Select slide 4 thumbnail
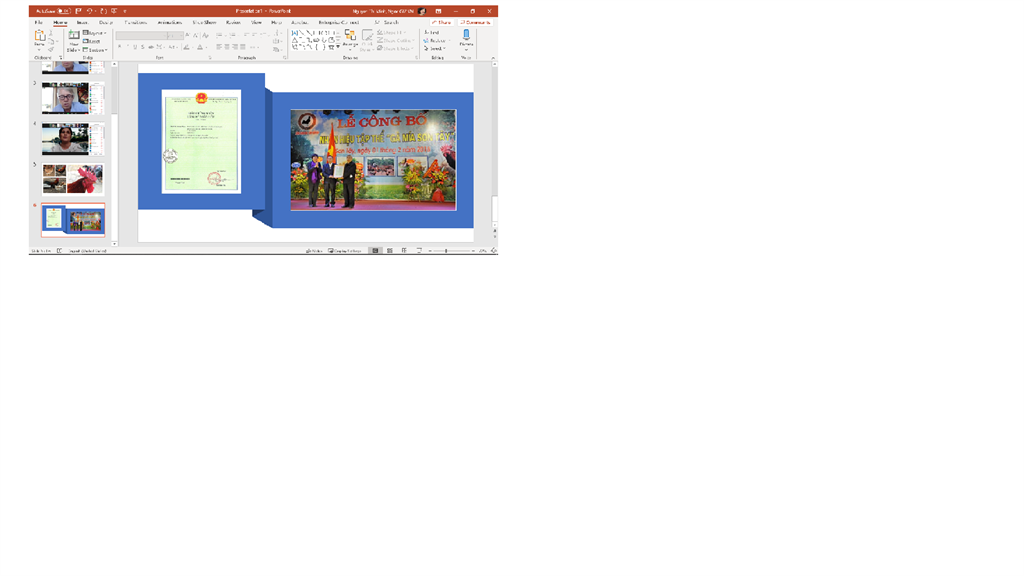This screenshot has width=1024, height=576. pyautogui.click(x=73, y=138)
